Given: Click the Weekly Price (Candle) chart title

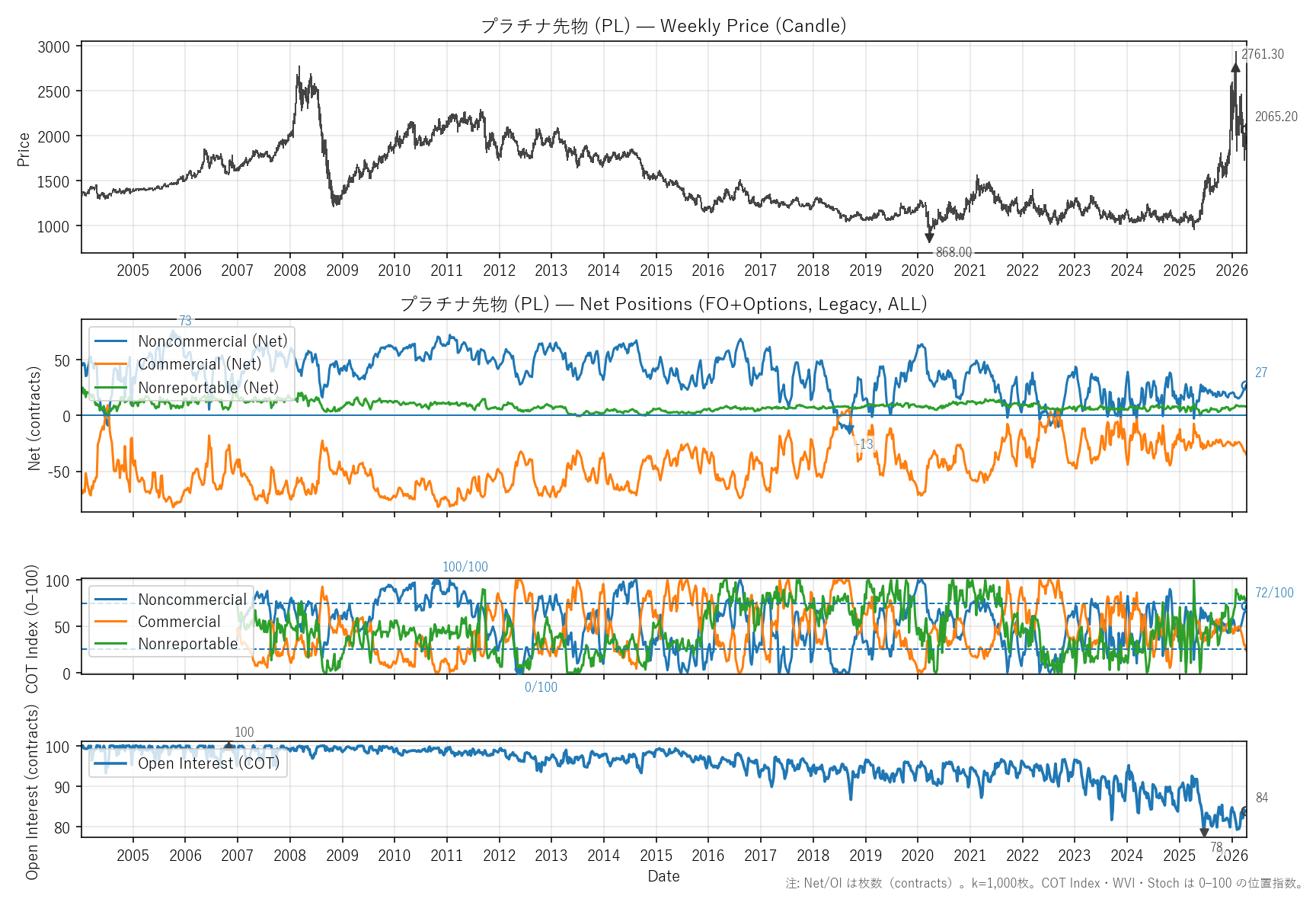Looking at the screenshot, I should (663, 26).
